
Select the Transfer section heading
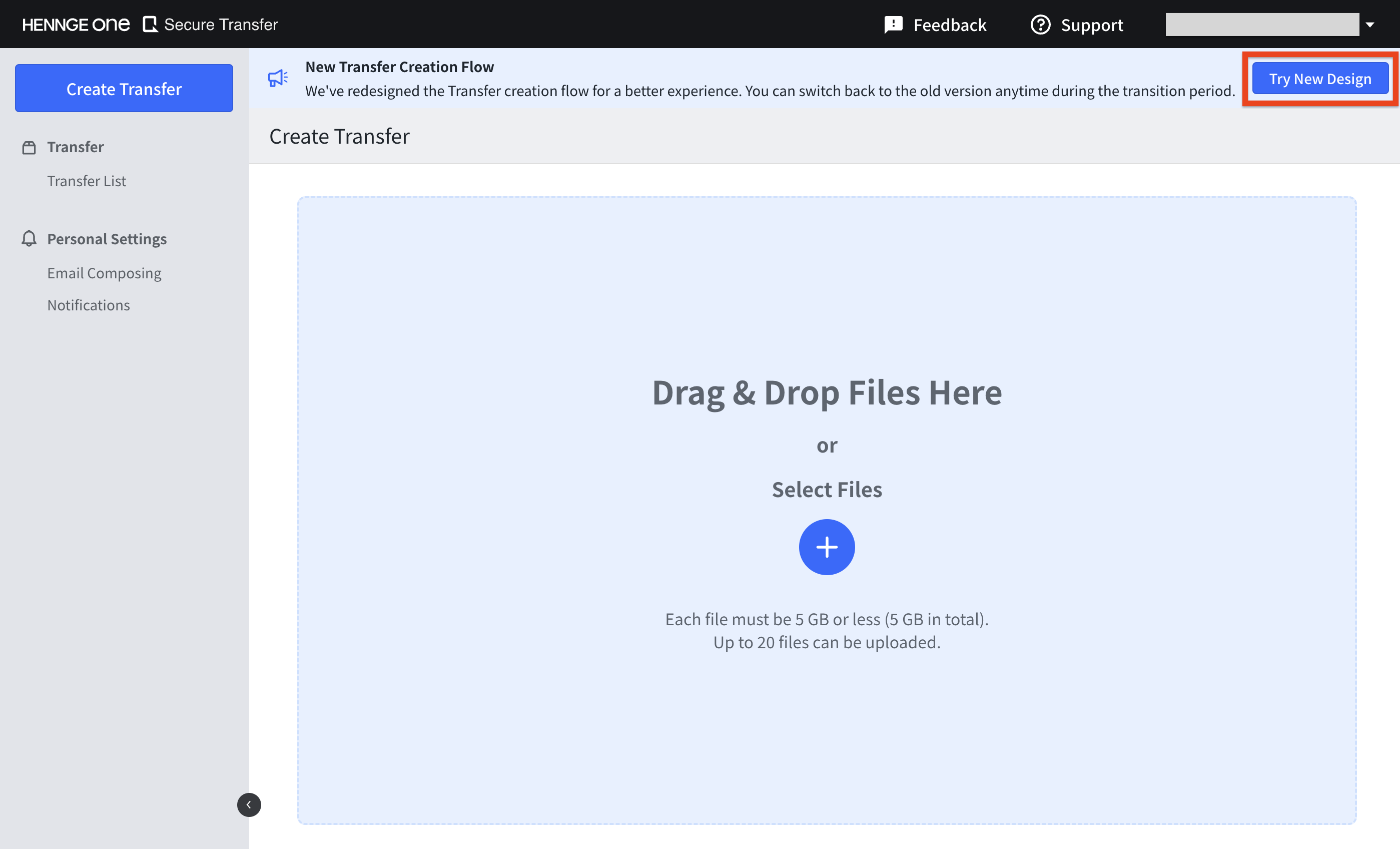[76, 146]
